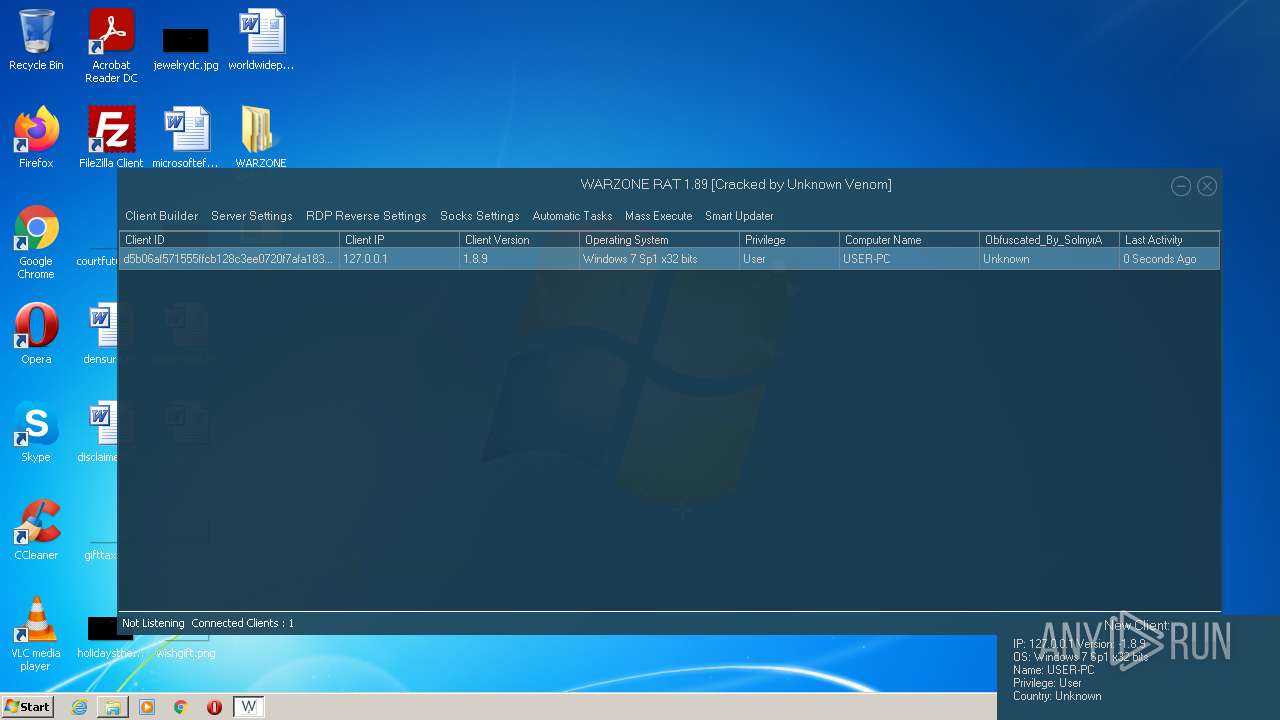Viewport: 1280px width, 720px height.
Task: Open Automatic Tasks menu
Action: click(572, 216)
